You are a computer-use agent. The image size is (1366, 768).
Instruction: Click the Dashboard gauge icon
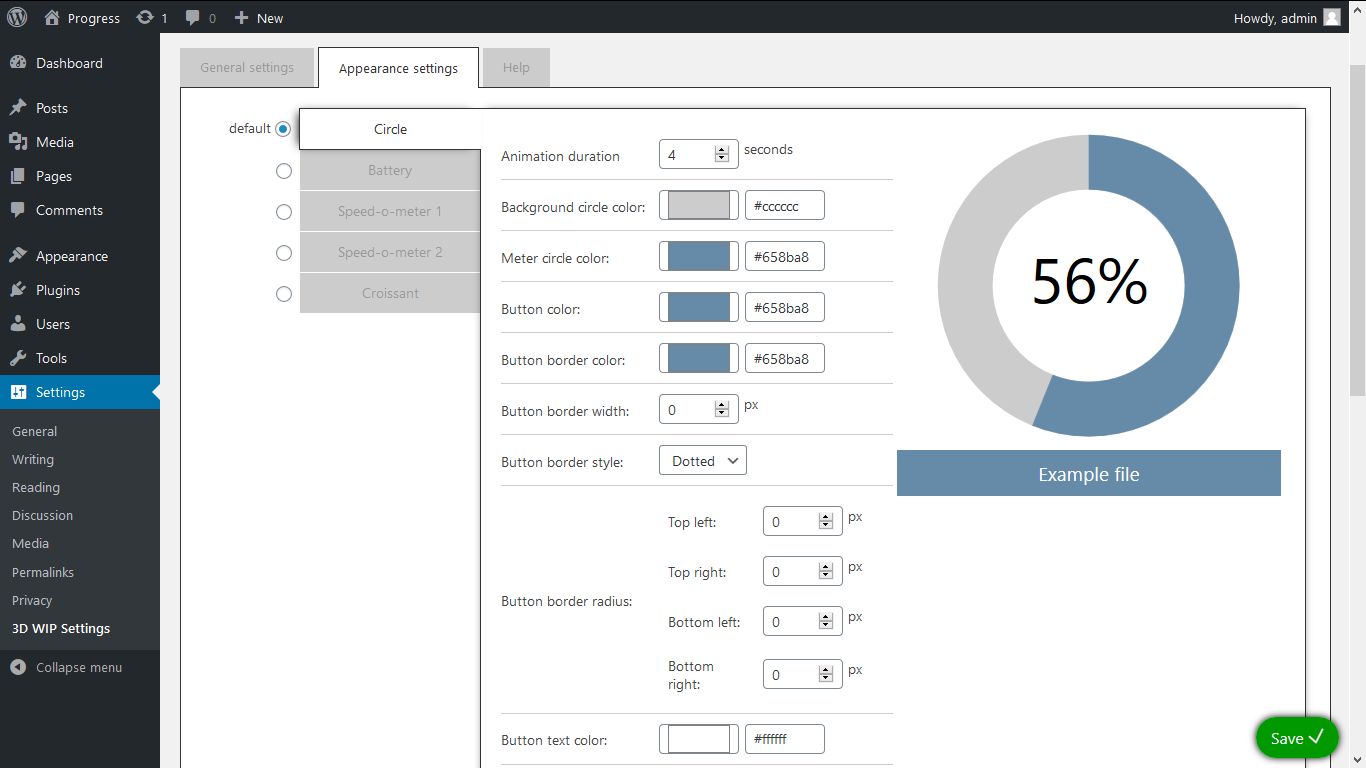[18, 63]
